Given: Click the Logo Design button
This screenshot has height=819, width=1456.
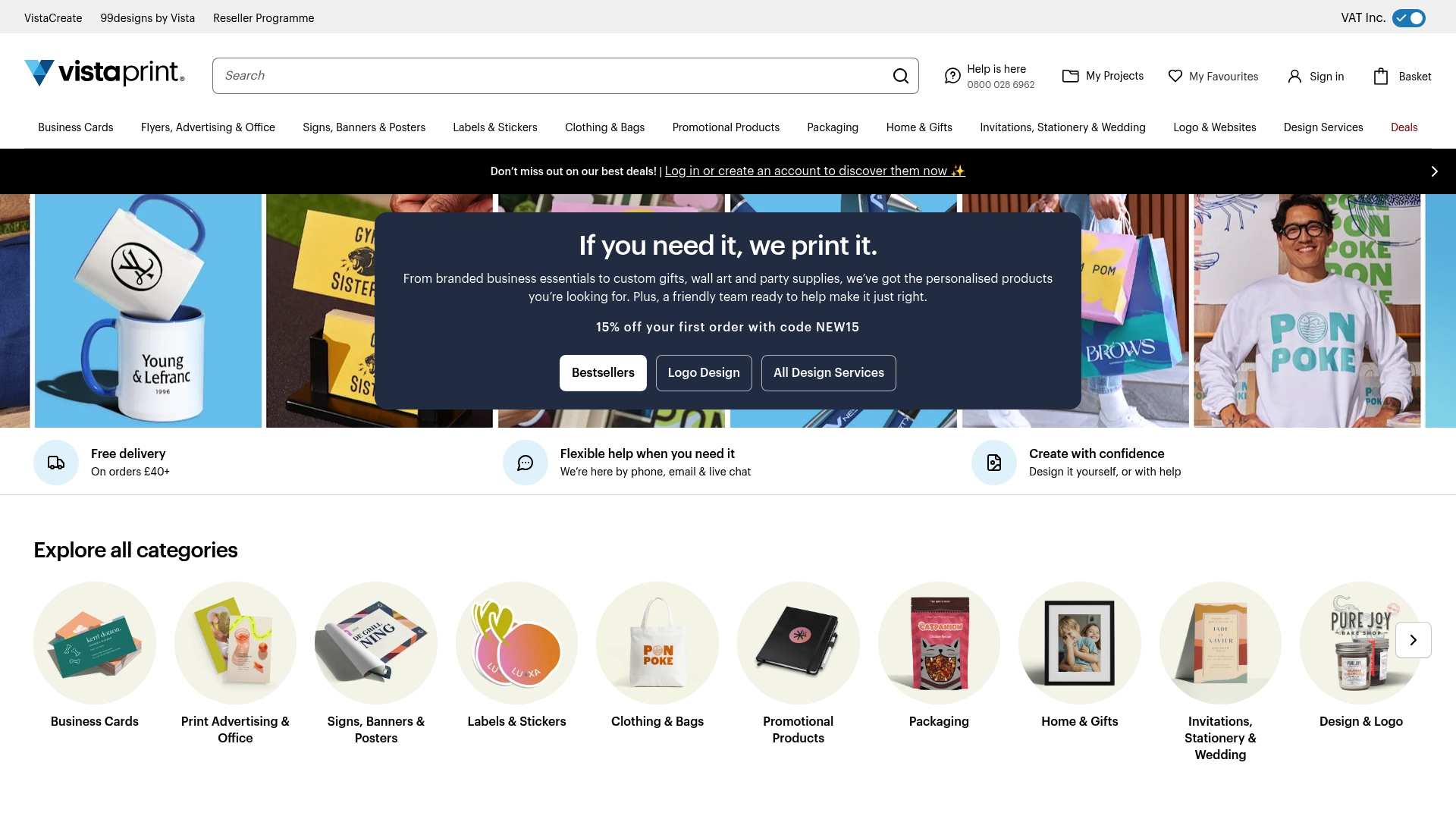Looking at the screenshot, I should [703, 372].
